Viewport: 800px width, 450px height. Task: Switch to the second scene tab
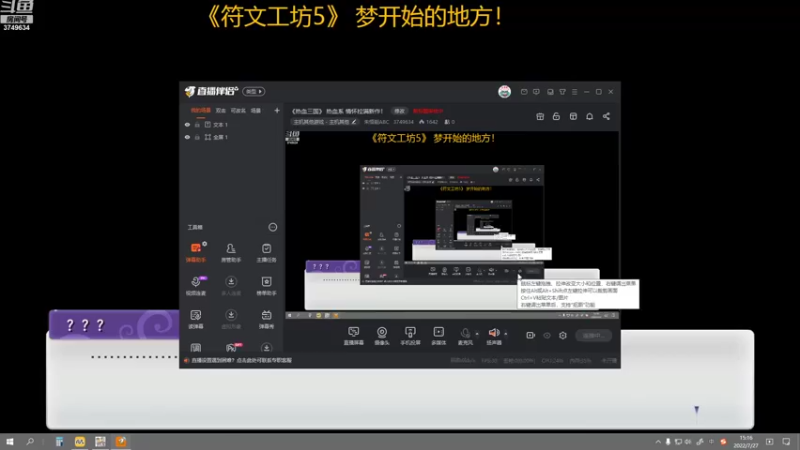tap(220, 110)
